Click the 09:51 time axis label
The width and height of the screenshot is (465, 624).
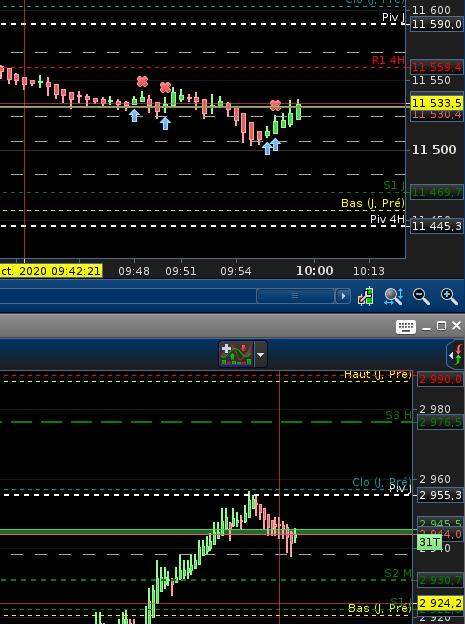pos(181,271)
